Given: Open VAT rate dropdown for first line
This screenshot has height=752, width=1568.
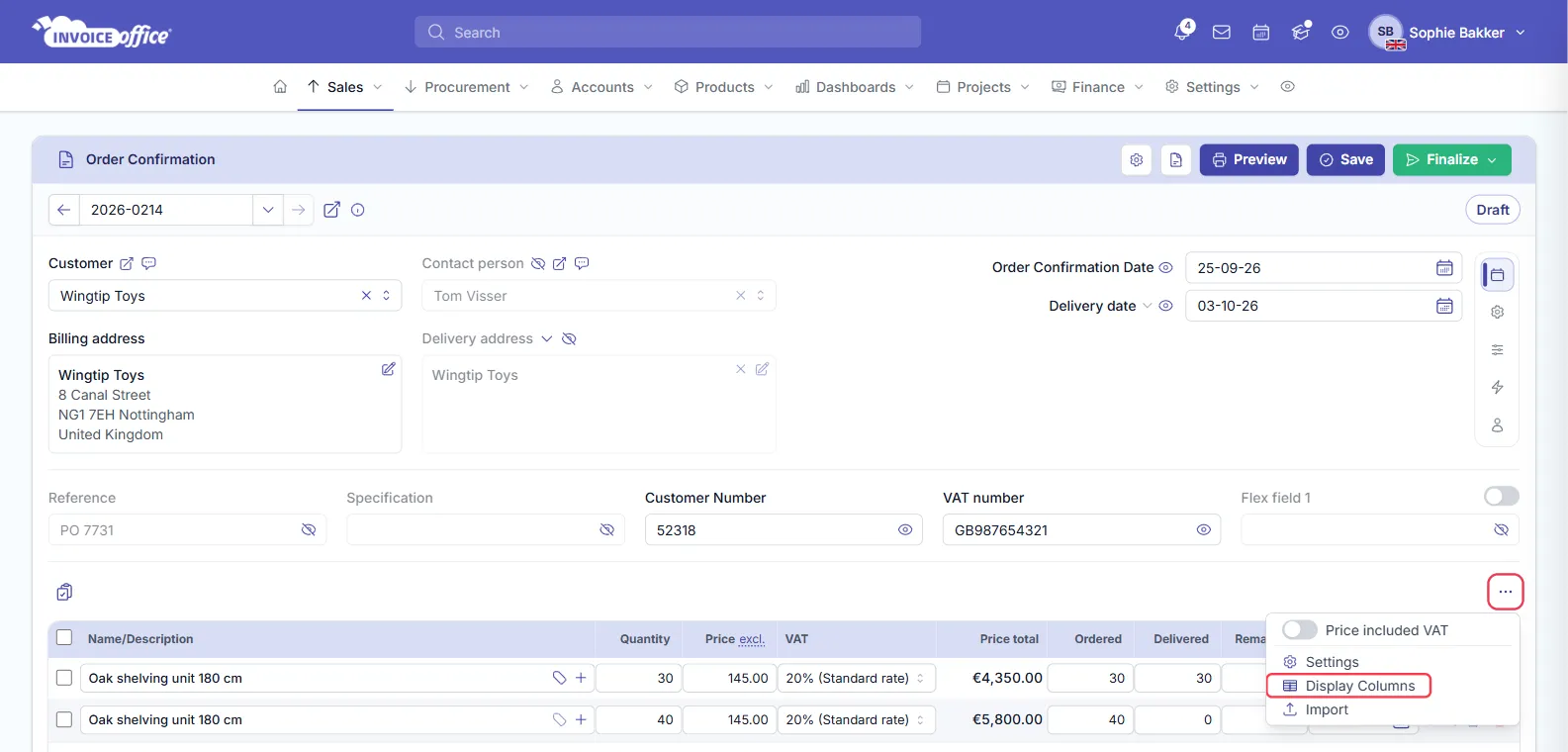Looking at the screenshot, I should (857, 678).
